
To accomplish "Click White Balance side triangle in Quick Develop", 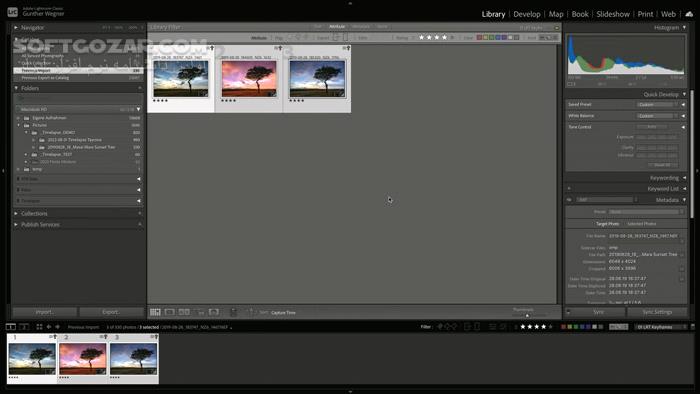I will (683, 116).
